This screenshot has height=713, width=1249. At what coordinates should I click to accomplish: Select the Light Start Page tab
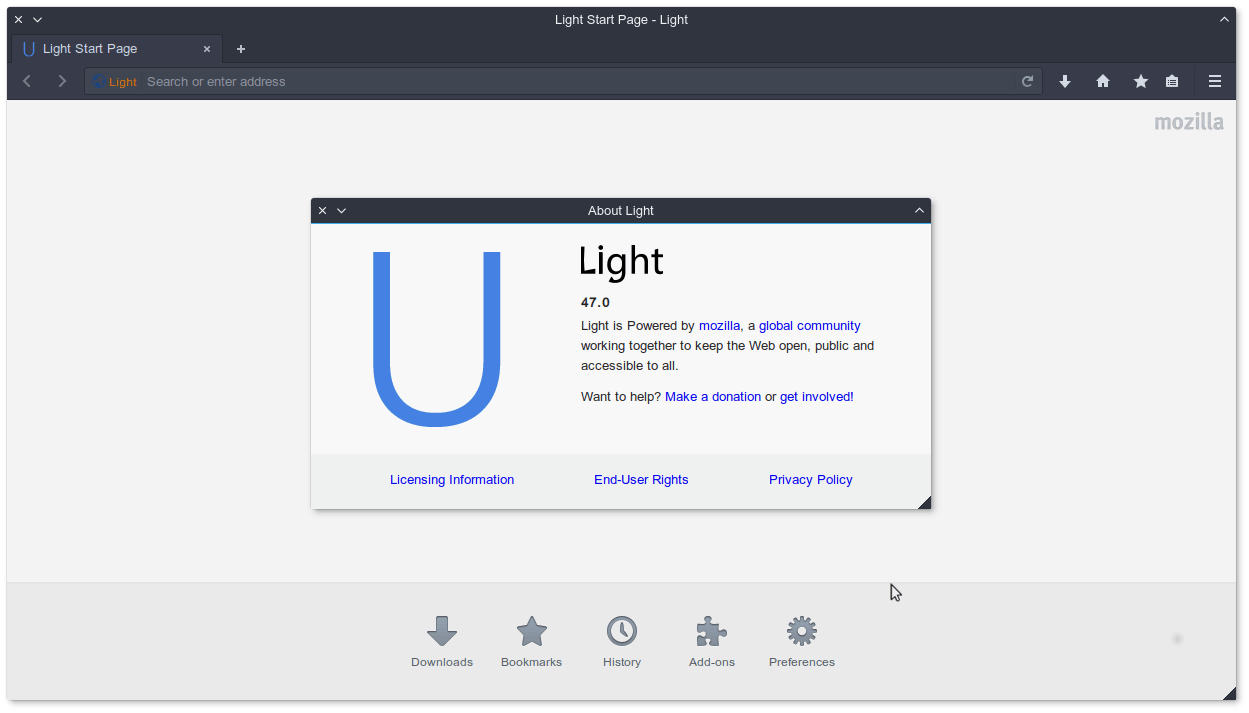click(110, 49)
